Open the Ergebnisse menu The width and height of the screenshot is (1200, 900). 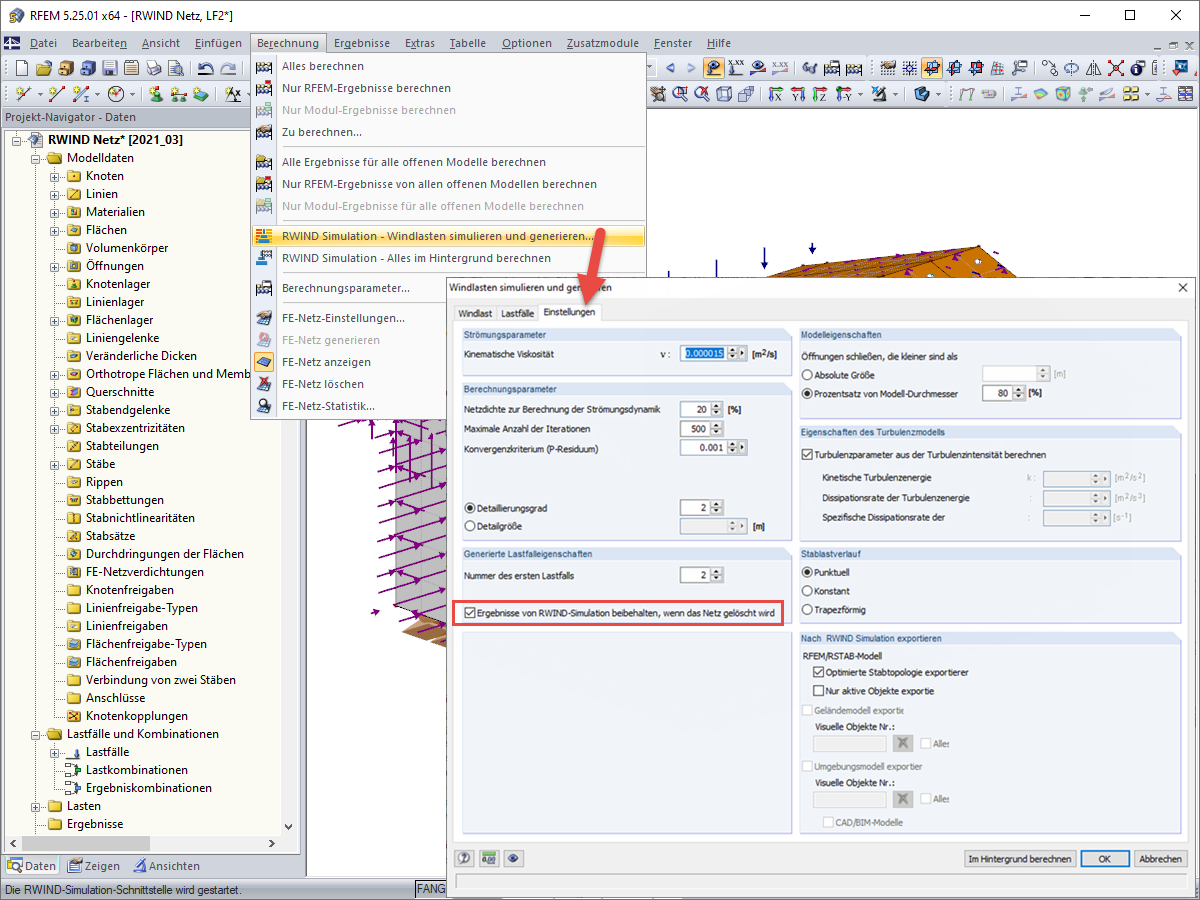point(362,43)
